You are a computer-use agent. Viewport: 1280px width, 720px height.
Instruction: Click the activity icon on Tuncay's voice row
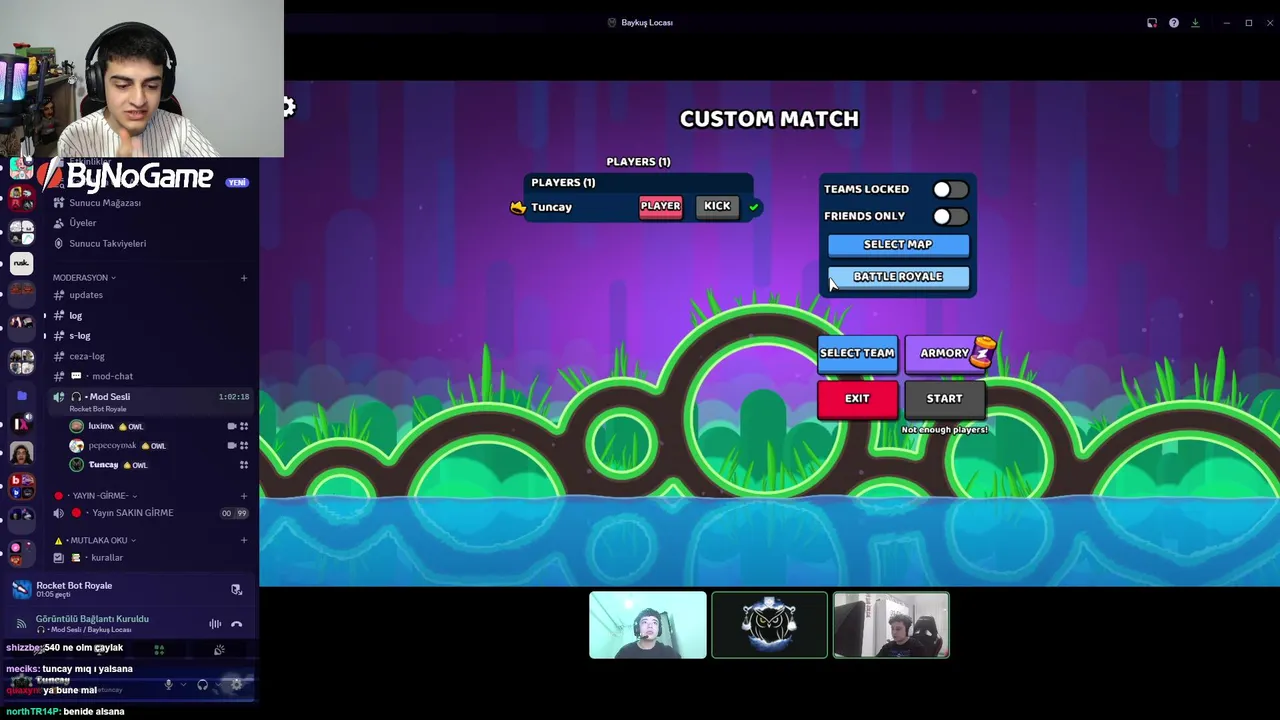click(x=244, y=465)
